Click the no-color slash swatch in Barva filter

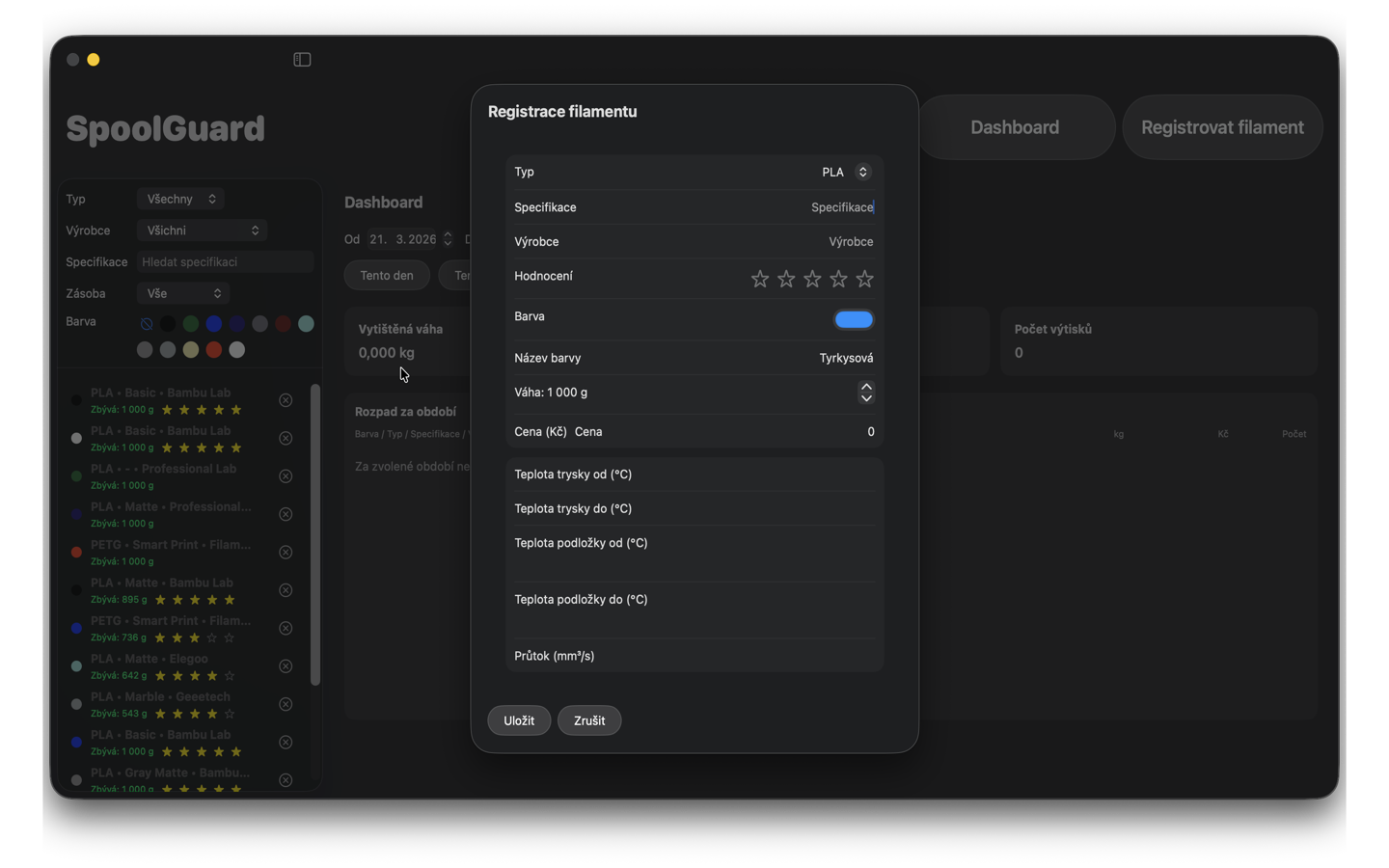[146, 324]
